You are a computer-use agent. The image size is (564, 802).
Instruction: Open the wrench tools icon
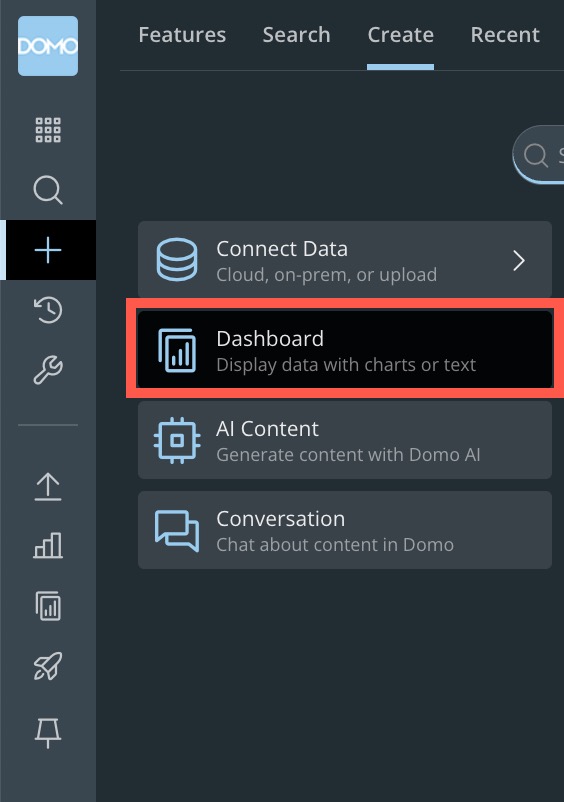tap(48, 370)
